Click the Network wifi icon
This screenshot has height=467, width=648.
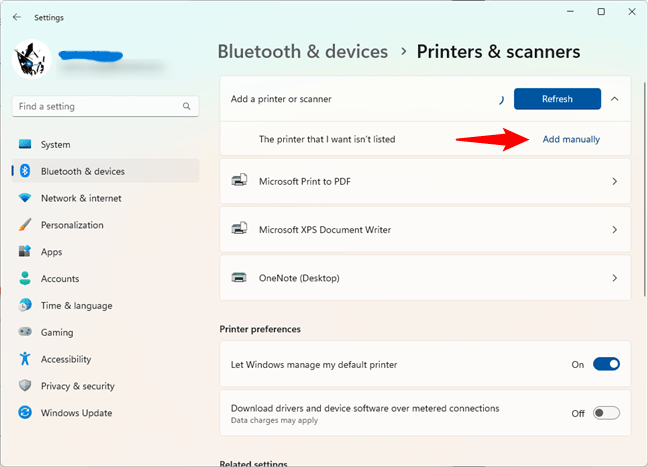(25, 198)
